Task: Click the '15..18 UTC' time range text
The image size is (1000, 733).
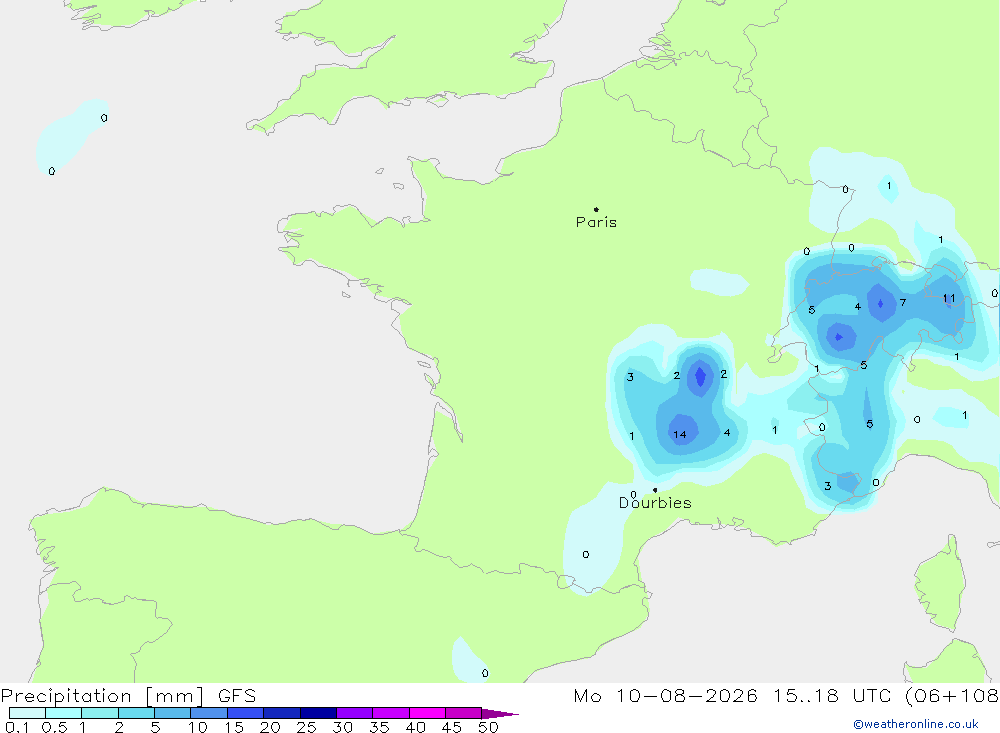Action: coord(832,696)
